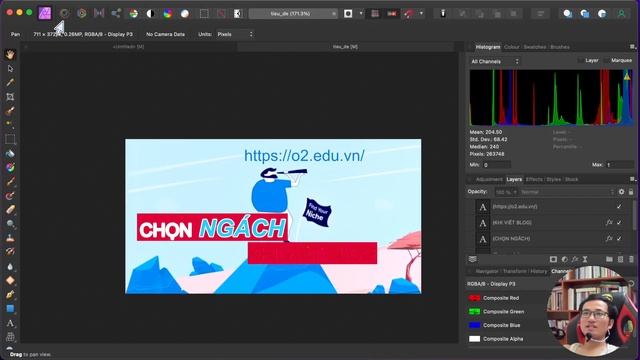Click the Deselect toolbar icon
Viewport: 640px width, 360px height.
(x=221, y=13)
